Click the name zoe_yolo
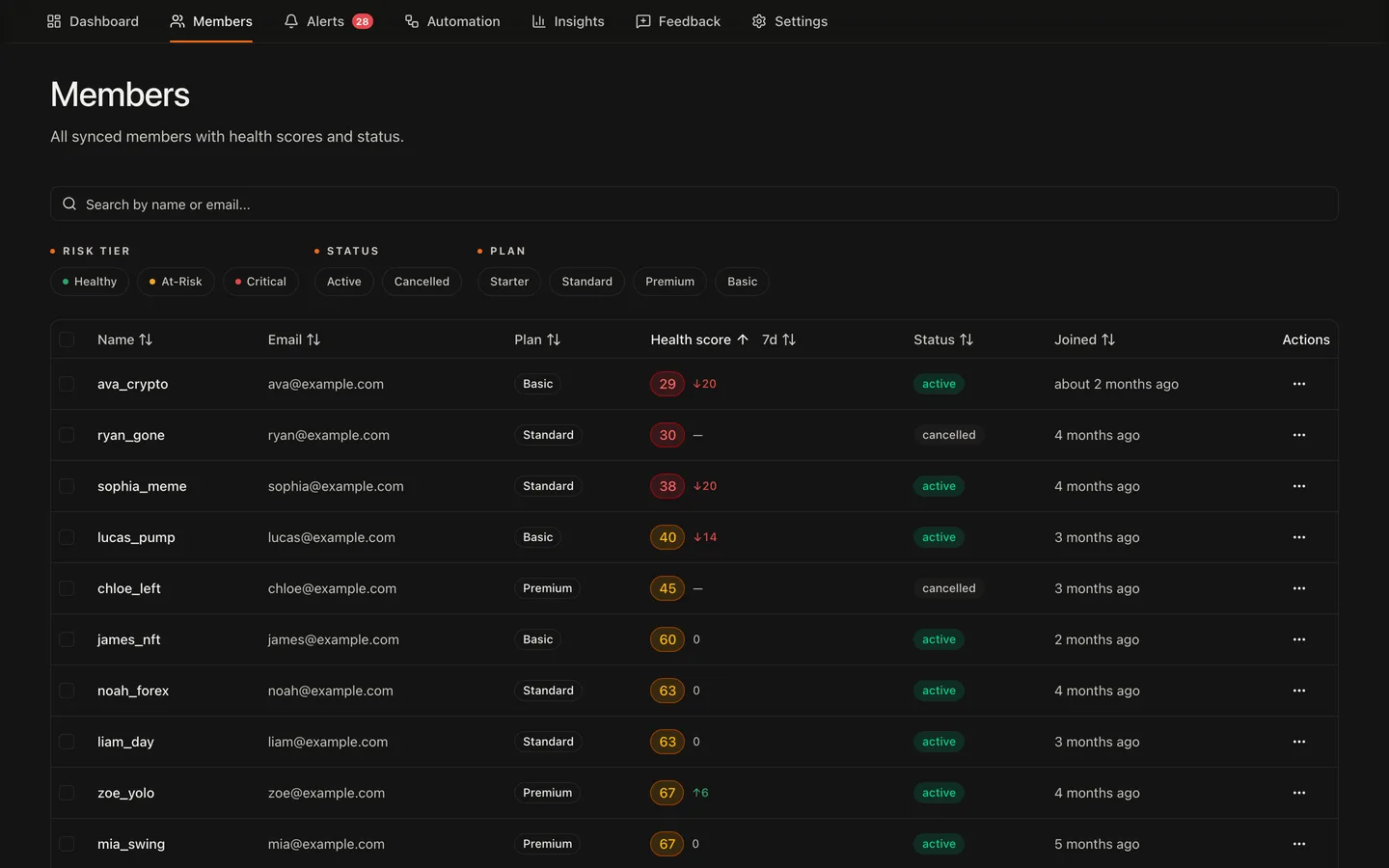1389x868 pixels. [125, 793]
